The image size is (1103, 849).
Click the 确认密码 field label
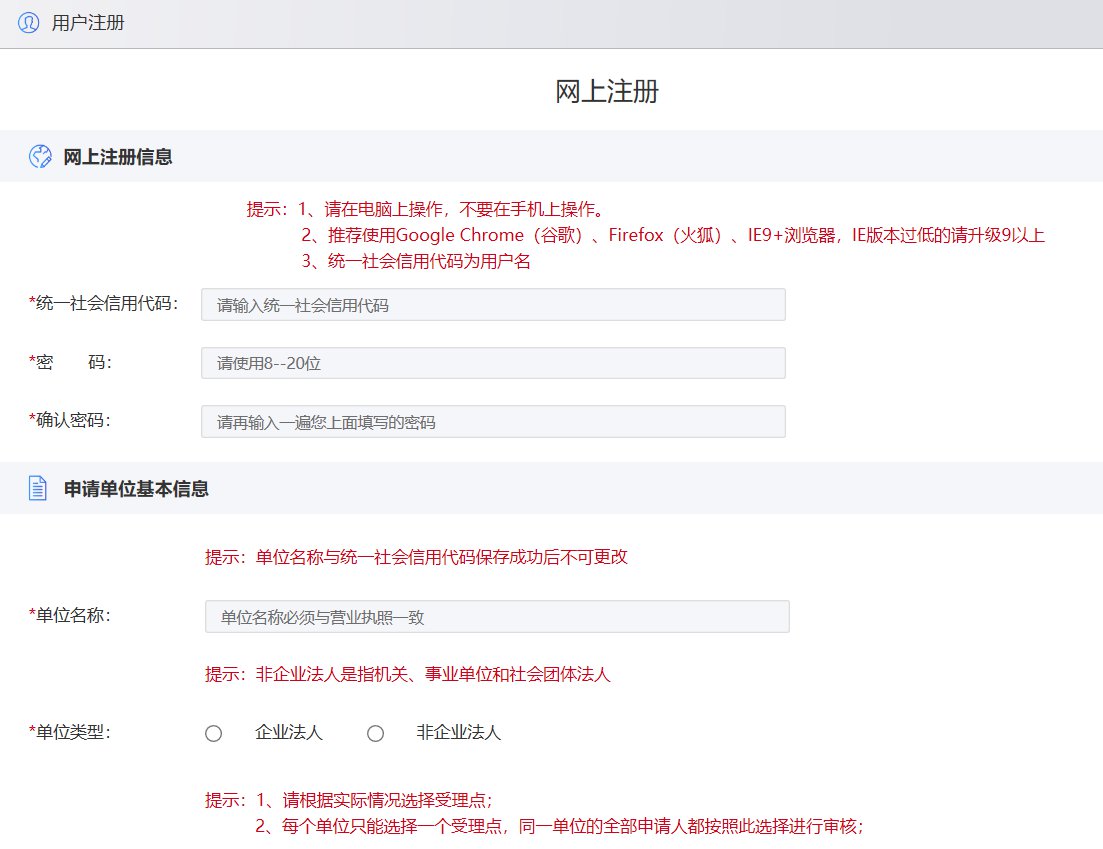pyautogui.click(x=70, y=420)
